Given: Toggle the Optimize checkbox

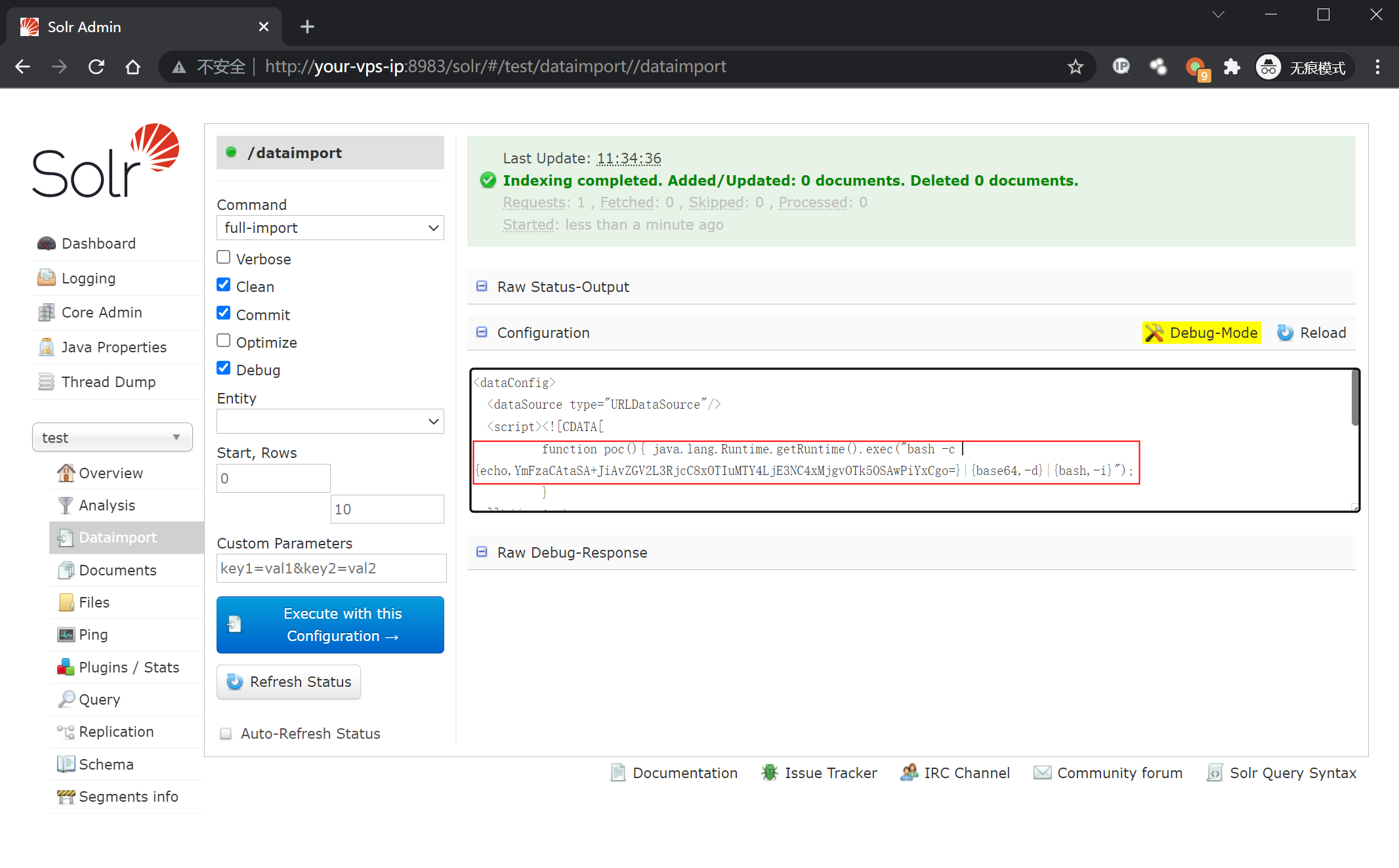Looking at the screenshot, I should (224, 341).
